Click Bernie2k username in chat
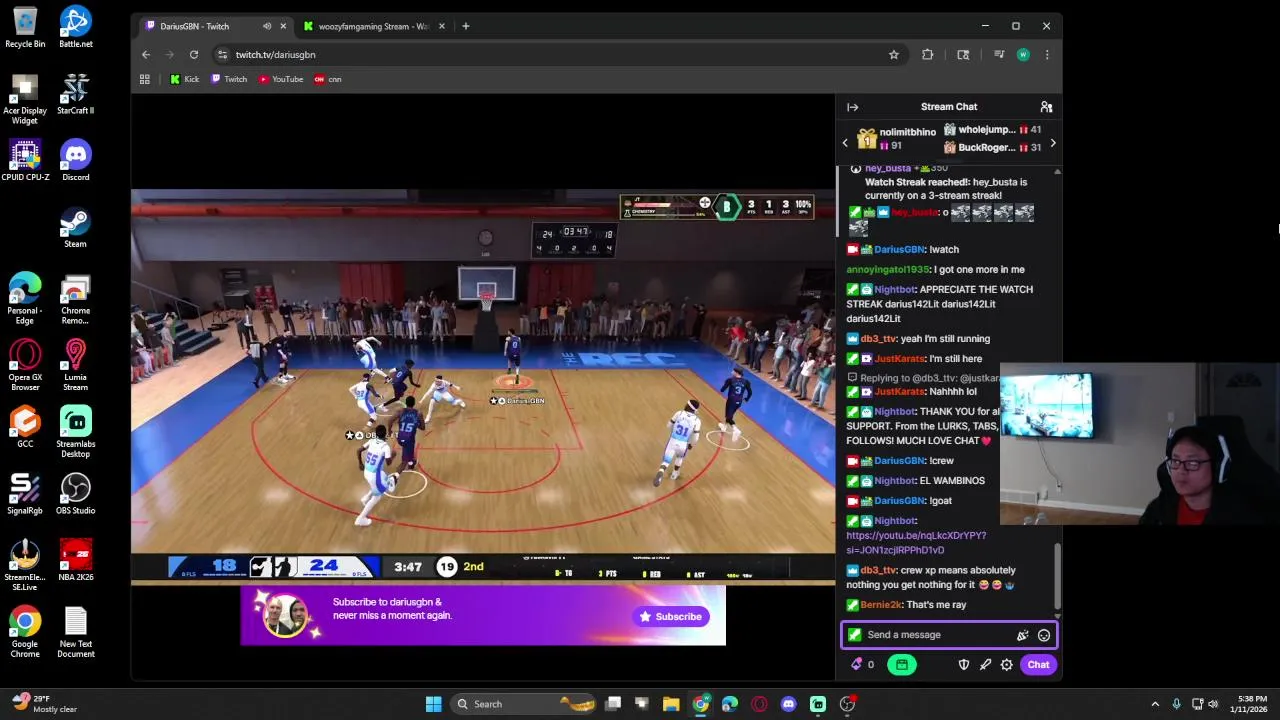This screenshot has height=720, width=1280. tap(881, 605)
